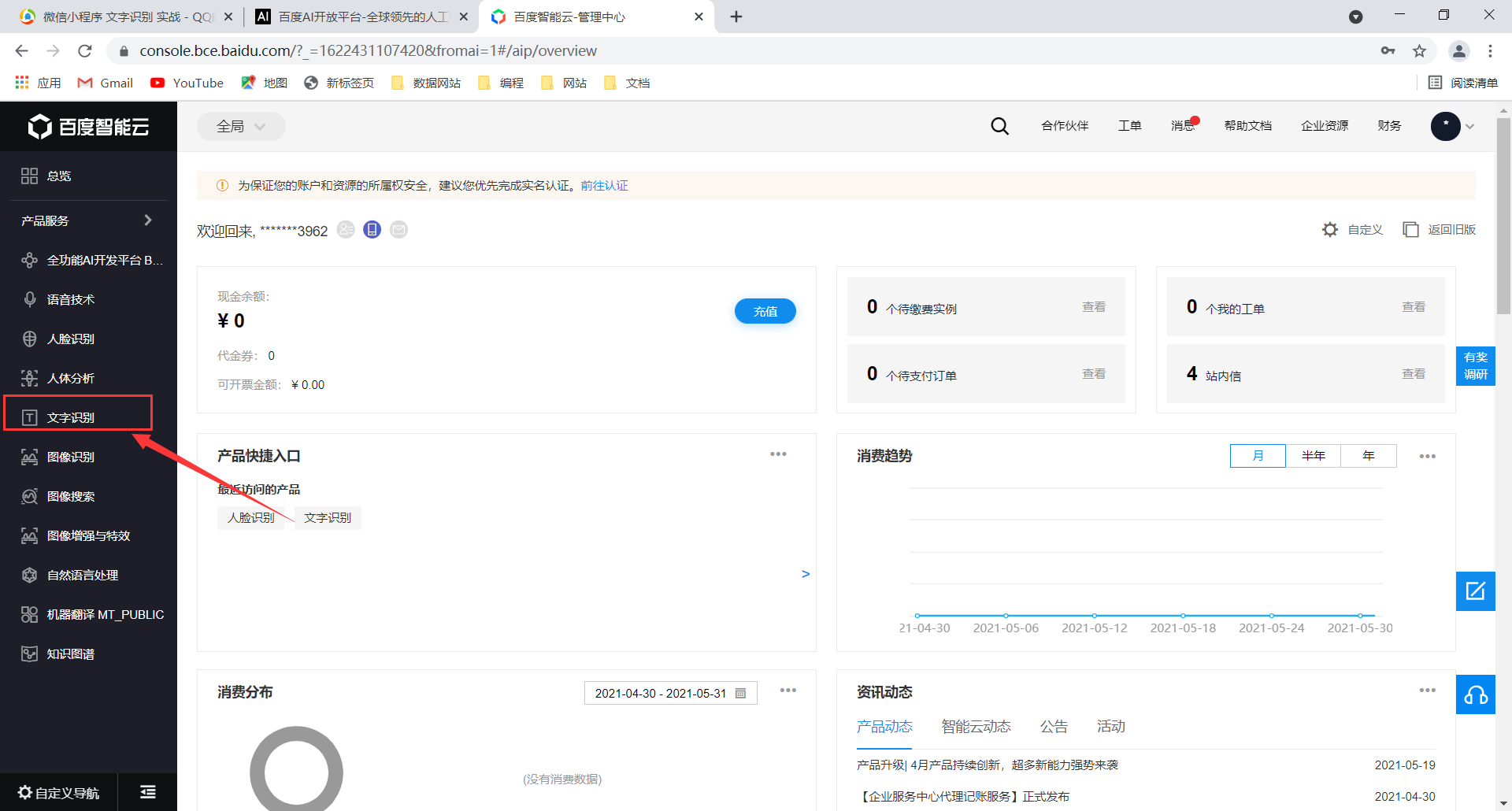Click the email binding badge icon
The width and height of the screenshot is (1512, 811).
(399, 229)
